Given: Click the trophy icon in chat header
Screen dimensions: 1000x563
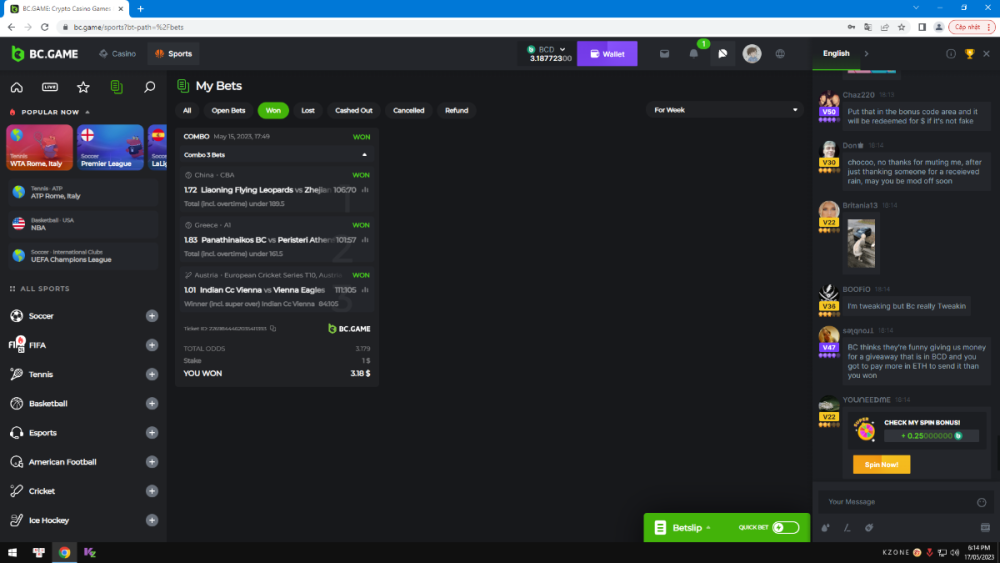Looking at the screenshot, I should (969, 54).
